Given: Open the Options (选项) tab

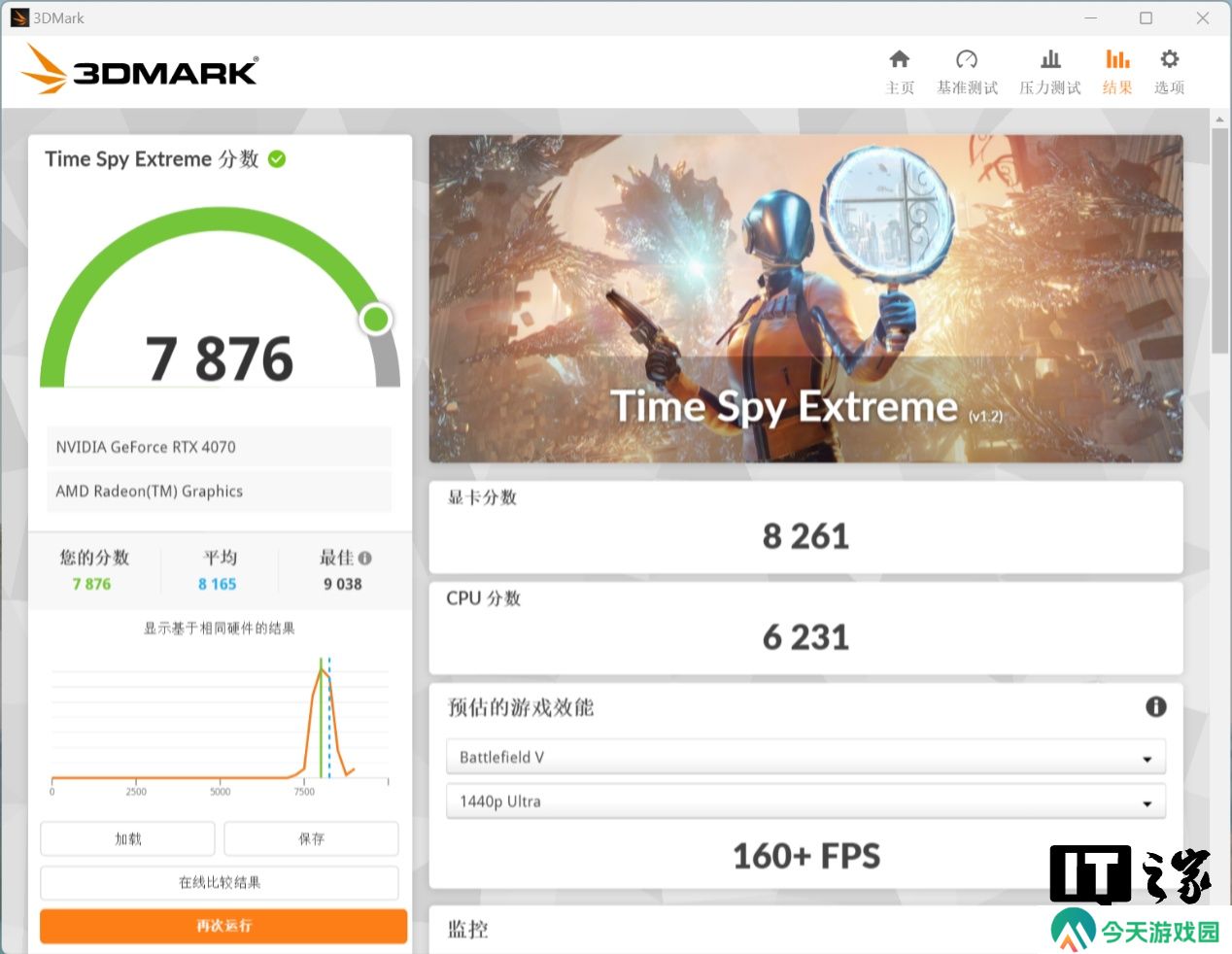Looking at the screenshot, I should [x=1169, y=73].
